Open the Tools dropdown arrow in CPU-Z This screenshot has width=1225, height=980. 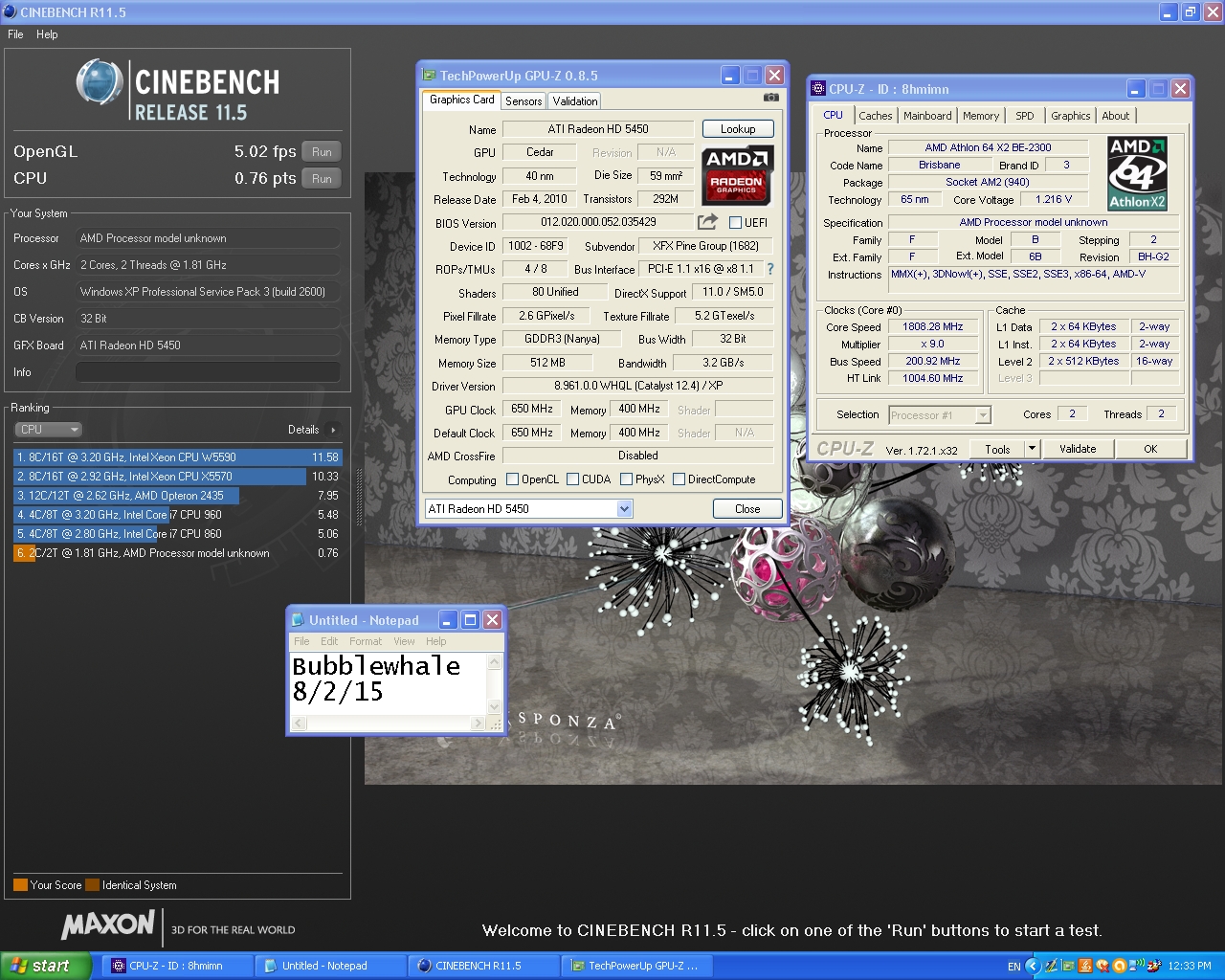[1032, 449]
